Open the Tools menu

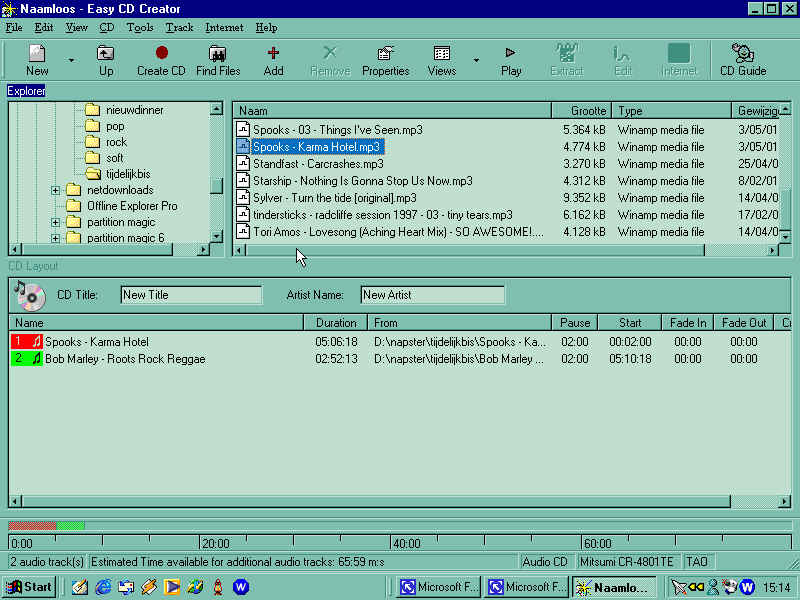tap(140, 28)
